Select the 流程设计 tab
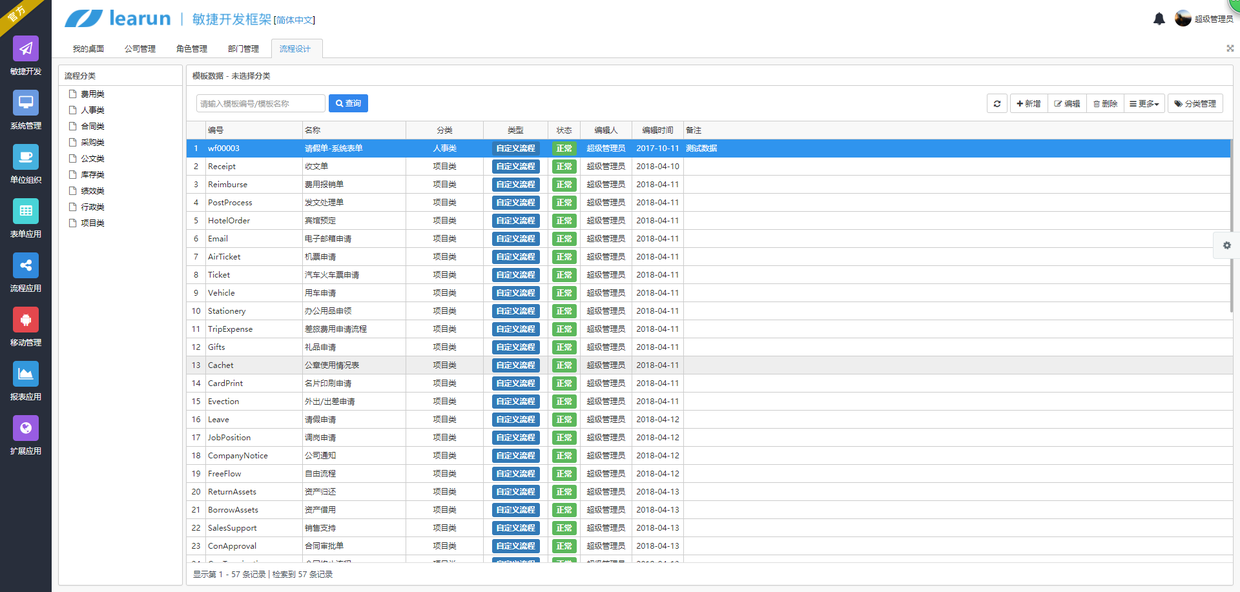1240x592 pixels. 296,48
